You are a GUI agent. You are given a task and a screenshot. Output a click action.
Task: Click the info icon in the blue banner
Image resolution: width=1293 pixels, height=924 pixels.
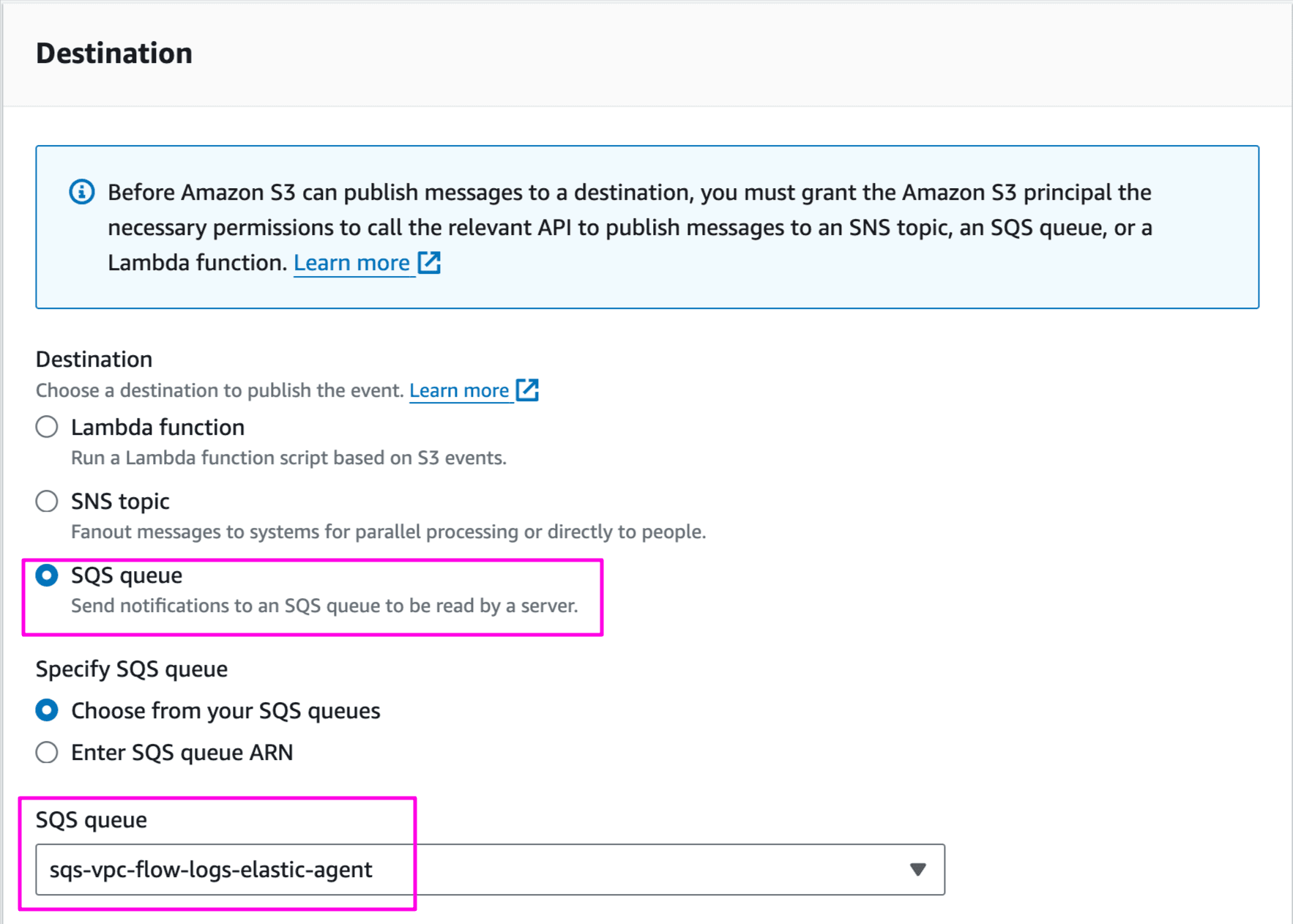(x=81, y=192)
